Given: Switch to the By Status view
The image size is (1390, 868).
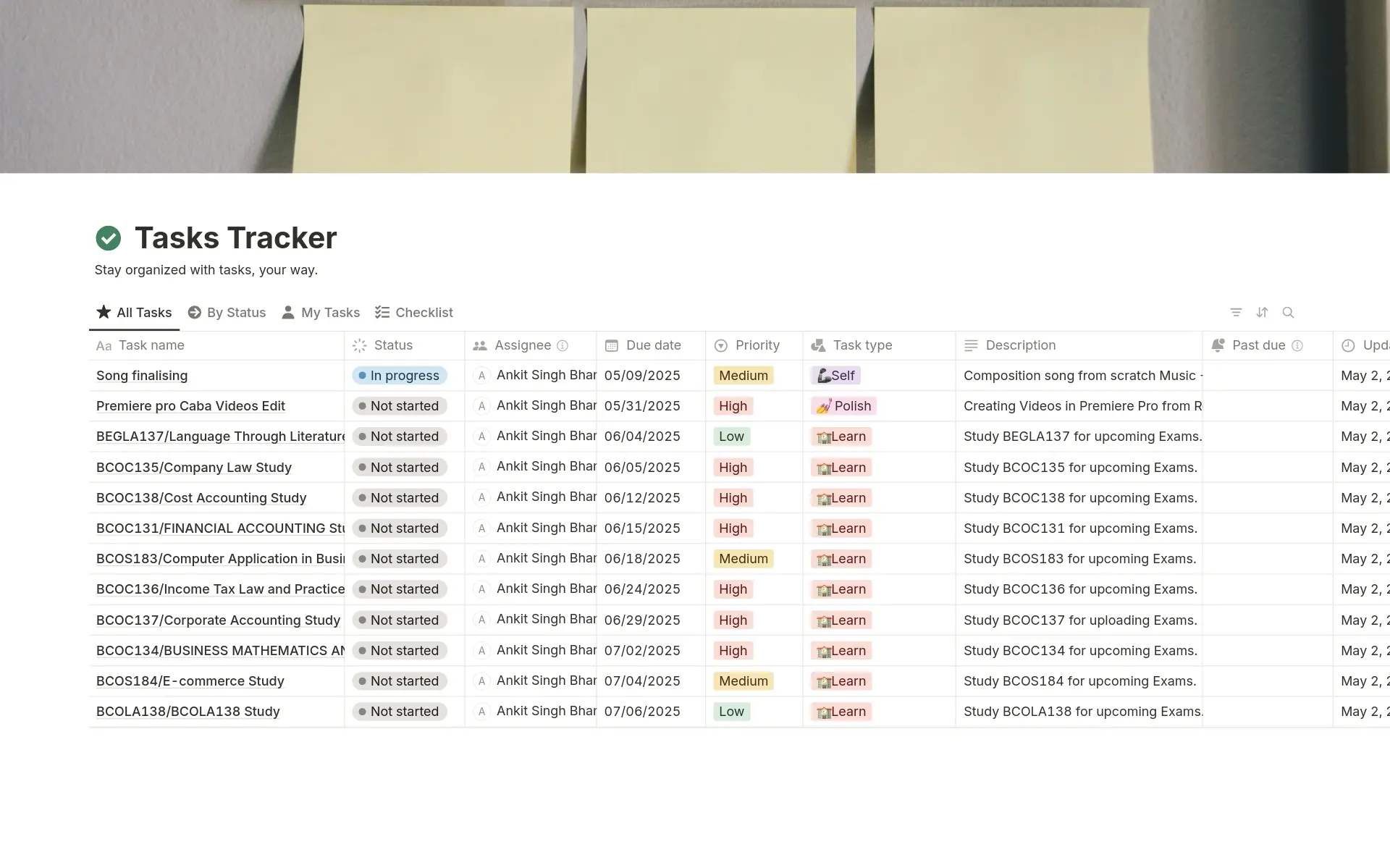Looking at the screenshot, I should coord(227,313).
